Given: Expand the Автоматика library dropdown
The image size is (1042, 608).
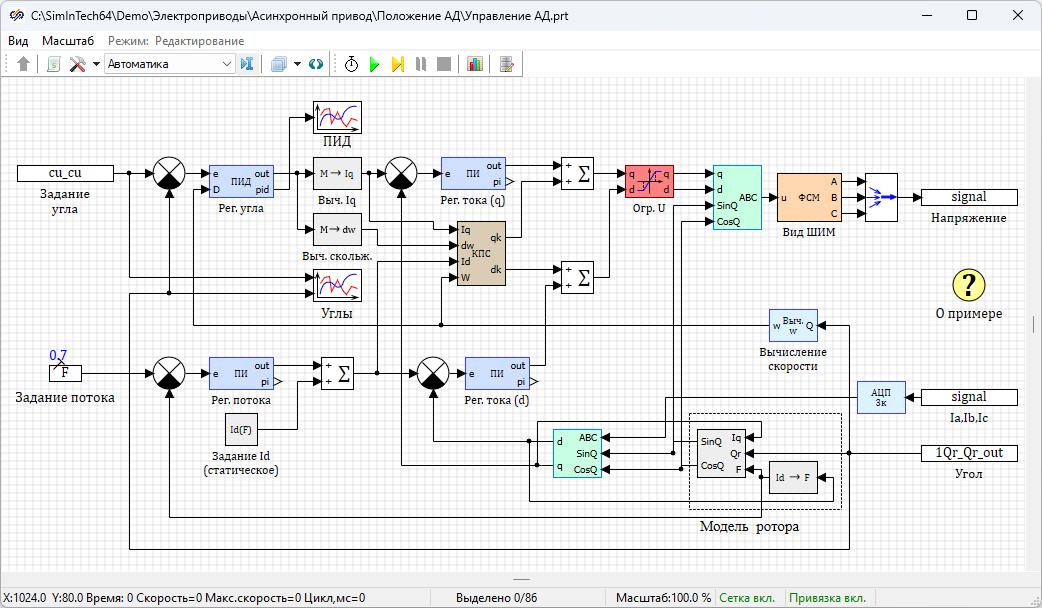Looking at the screenshot, I should click(x=227, y=64).
